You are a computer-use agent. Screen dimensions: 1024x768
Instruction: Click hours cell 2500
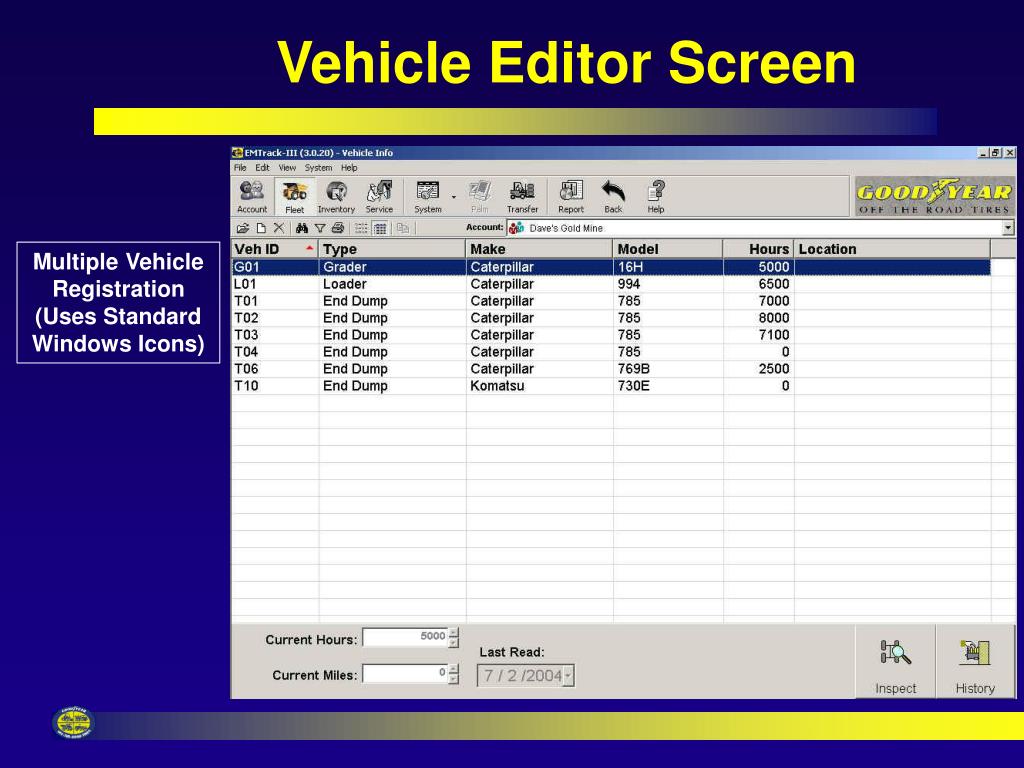point(759,369)
